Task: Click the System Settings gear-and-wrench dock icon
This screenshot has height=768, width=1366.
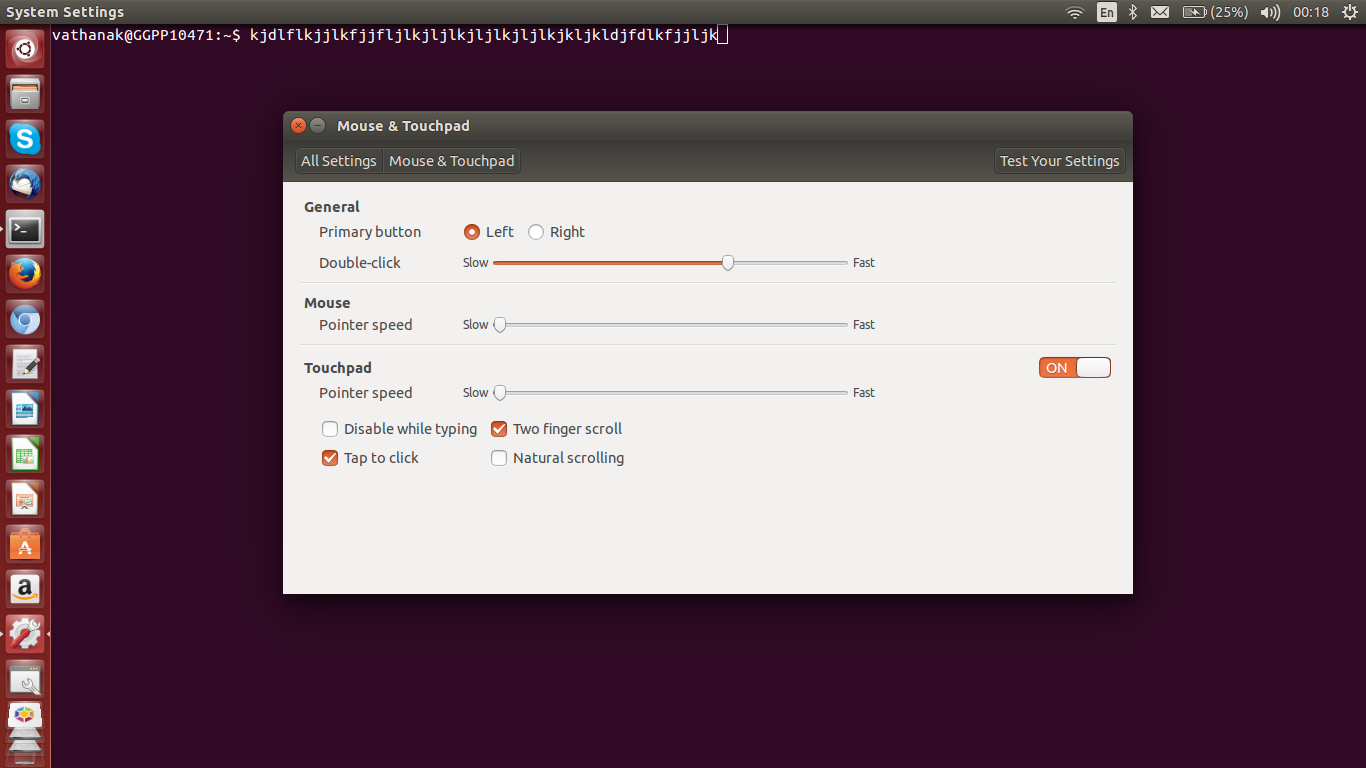Action: click(x=25, y=635)
